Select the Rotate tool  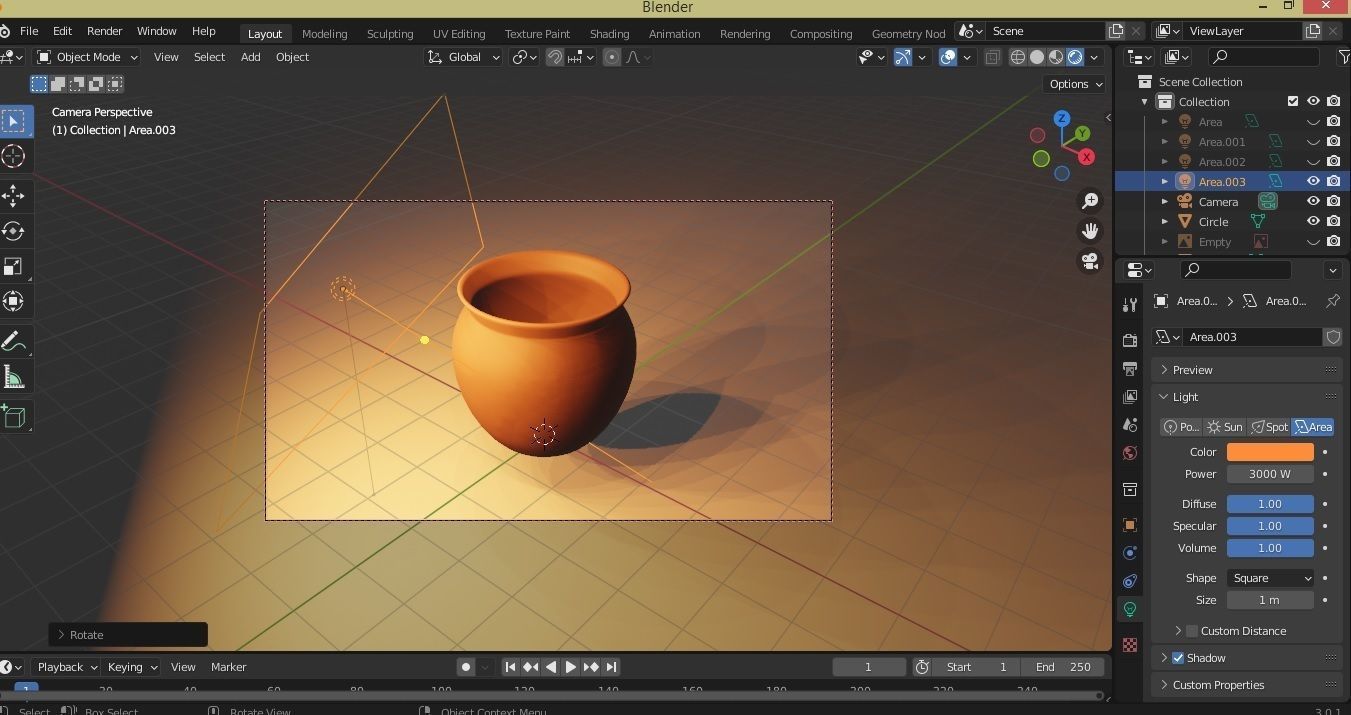pyautogui.click(x=14, y=231)
